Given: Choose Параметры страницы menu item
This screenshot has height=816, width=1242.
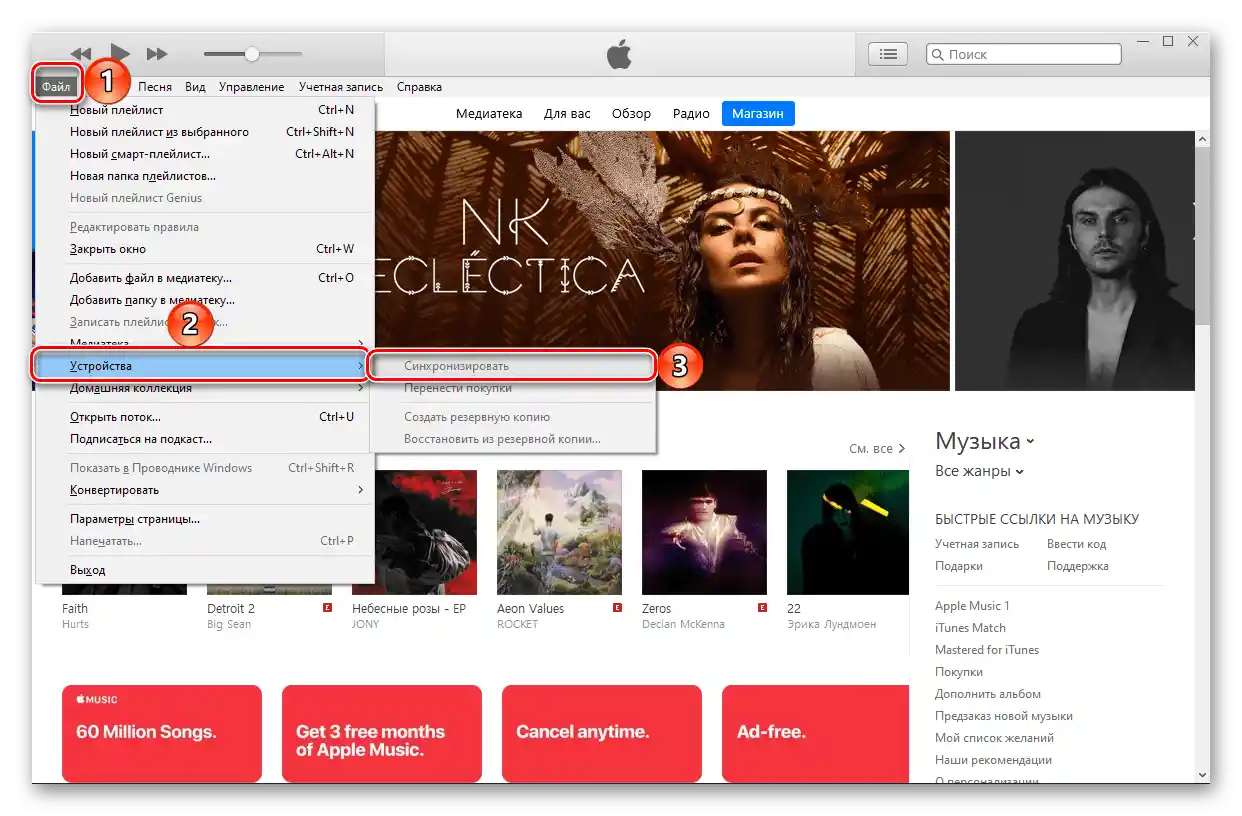Looking at the screenshot, I should [x=205, y=519].
